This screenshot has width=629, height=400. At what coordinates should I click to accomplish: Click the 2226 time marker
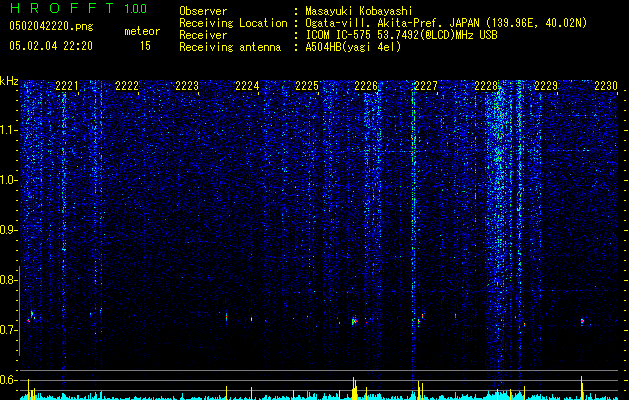pyautogui.click(x=366, y=86)
